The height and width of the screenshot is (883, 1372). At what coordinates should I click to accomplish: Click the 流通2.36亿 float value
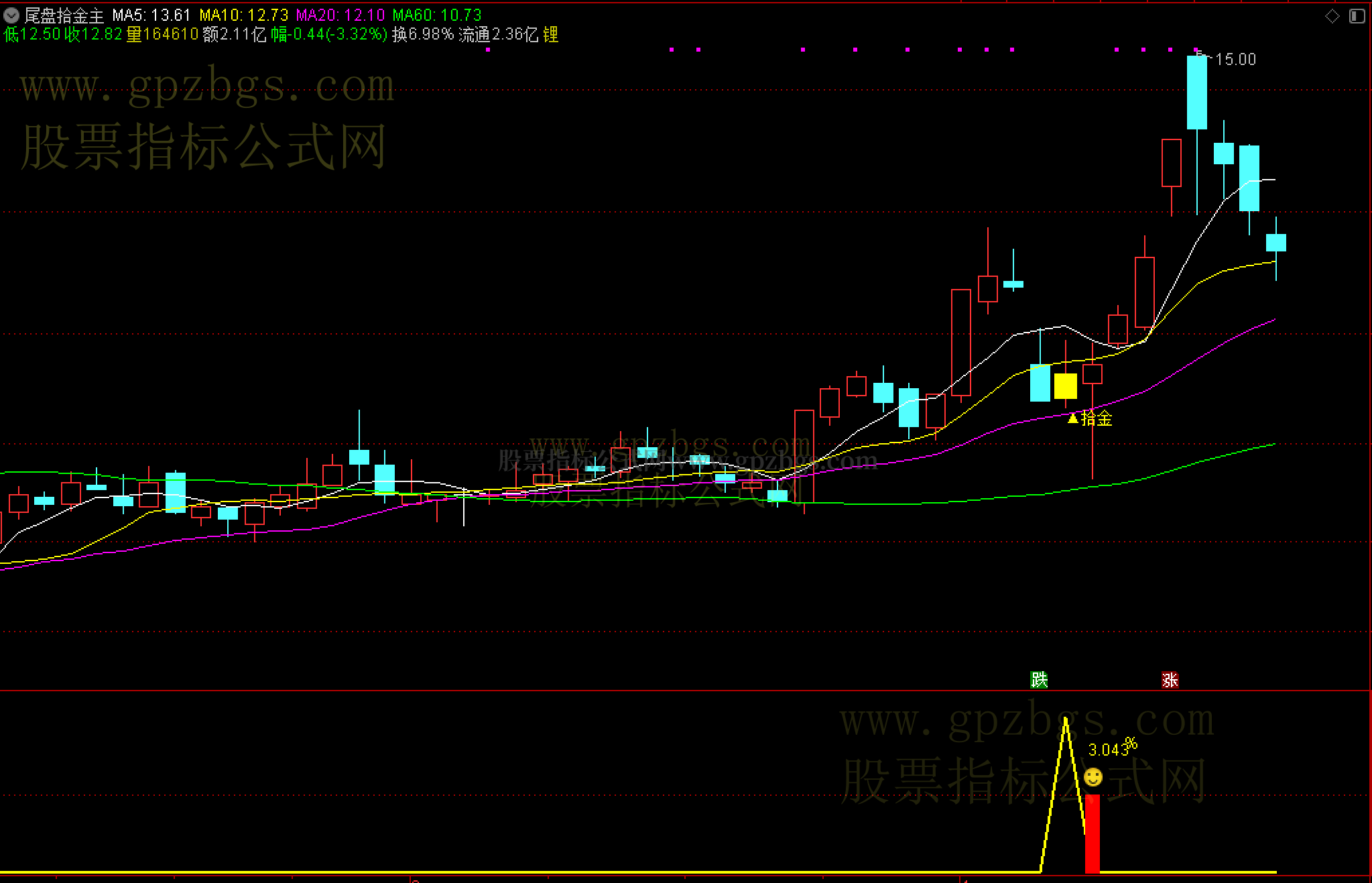(x=499, y=34)
